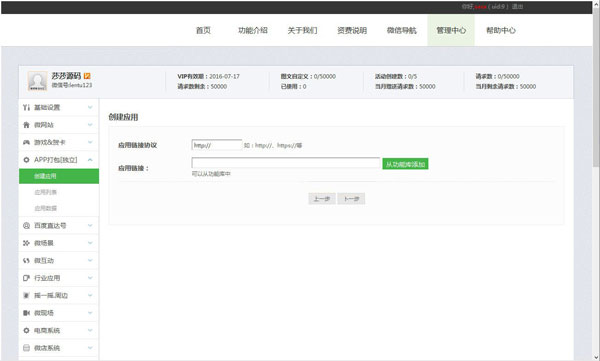Focus the 应用链接协议 http:// input field

coord(217,145)
